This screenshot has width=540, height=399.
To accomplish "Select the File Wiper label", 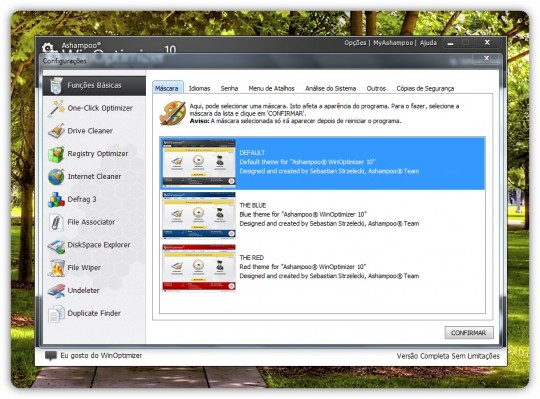I will click(x=84, y=268).
